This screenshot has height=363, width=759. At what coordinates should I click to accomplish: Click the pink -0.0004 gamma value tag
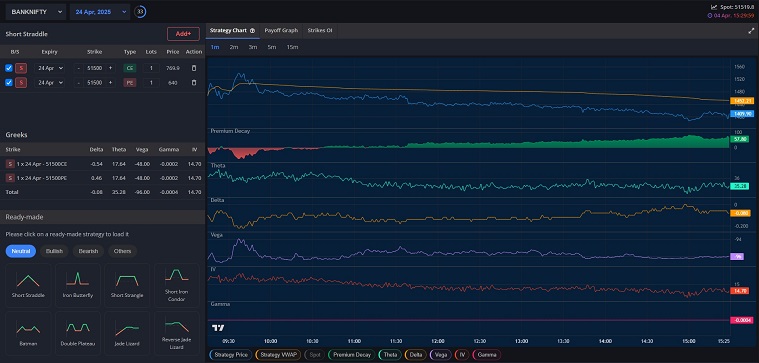[741, 320]
